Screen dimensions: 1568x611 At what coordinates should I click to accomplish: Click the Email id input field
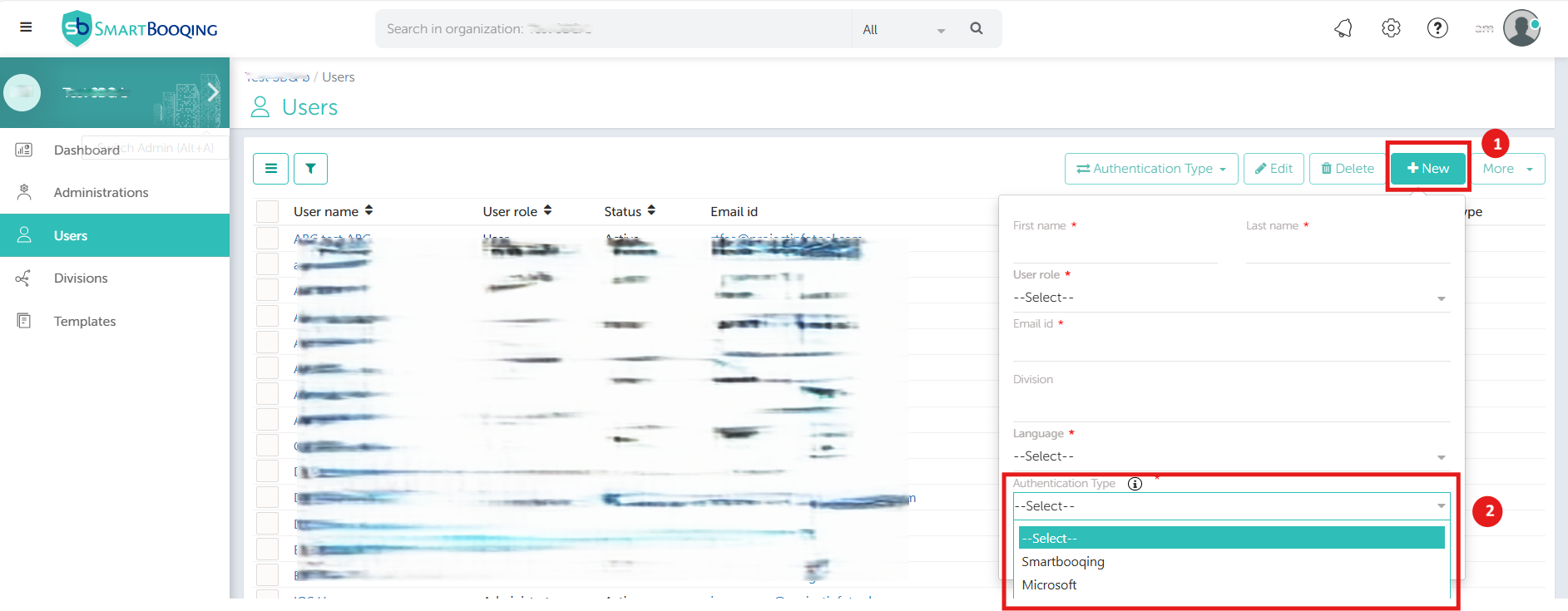pos(1230,347)
